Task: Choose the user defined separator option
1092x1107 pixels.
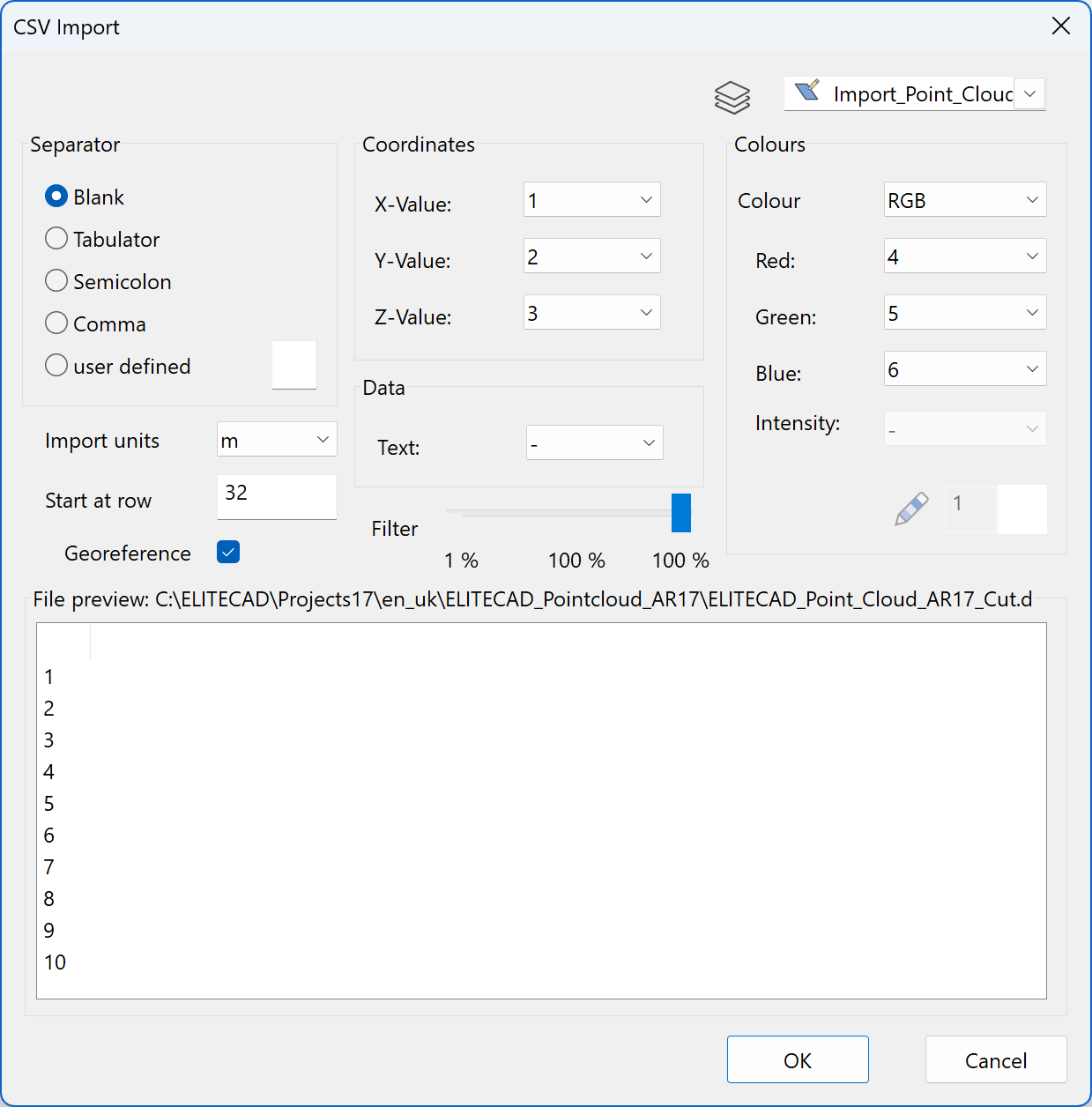Action: [56, 364]
